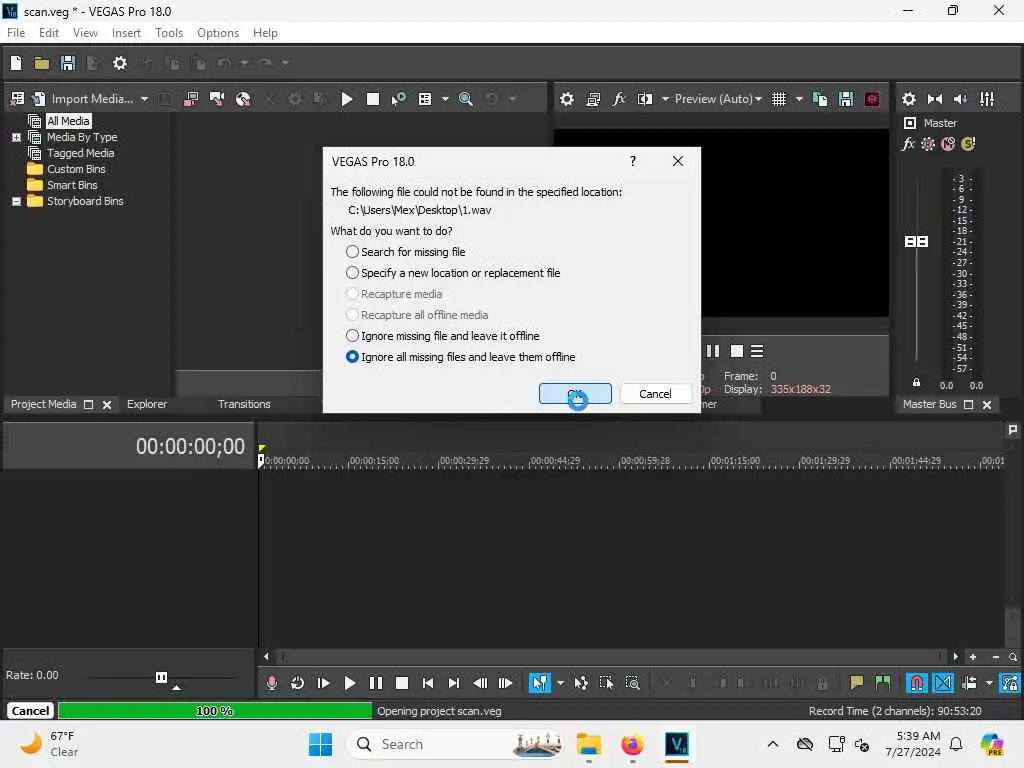This screenshot has height=768, width=1024.
Task: Create a new project with toolbar icon
Action: point(16,63)
